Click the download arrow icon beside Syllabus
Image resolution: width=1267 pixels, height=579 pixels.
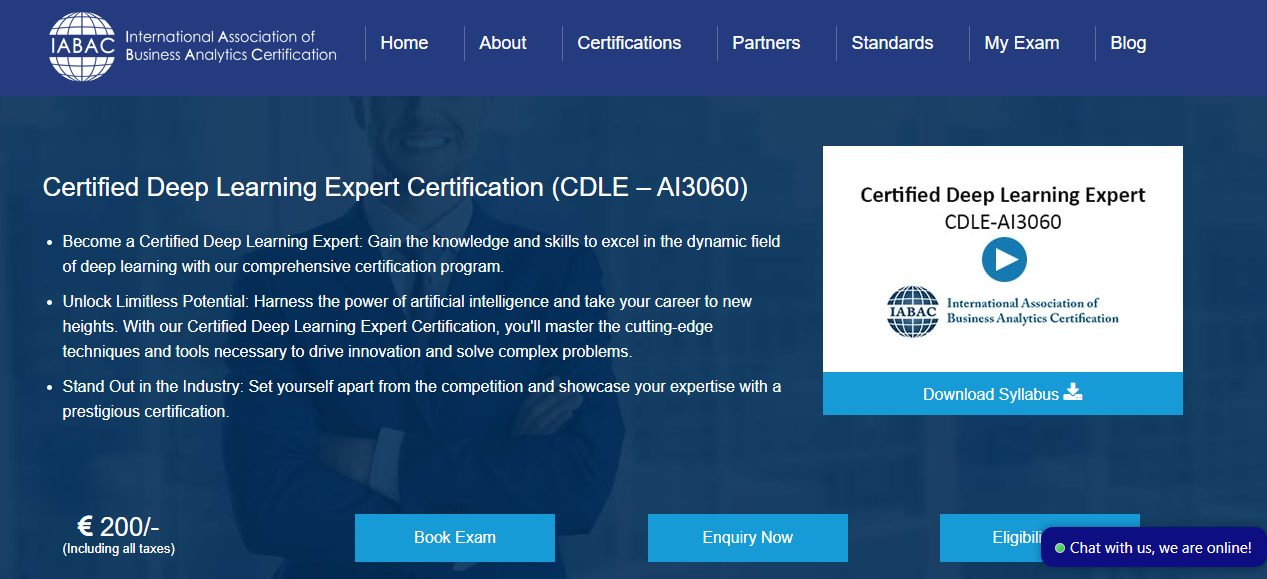coord(1073,392)
